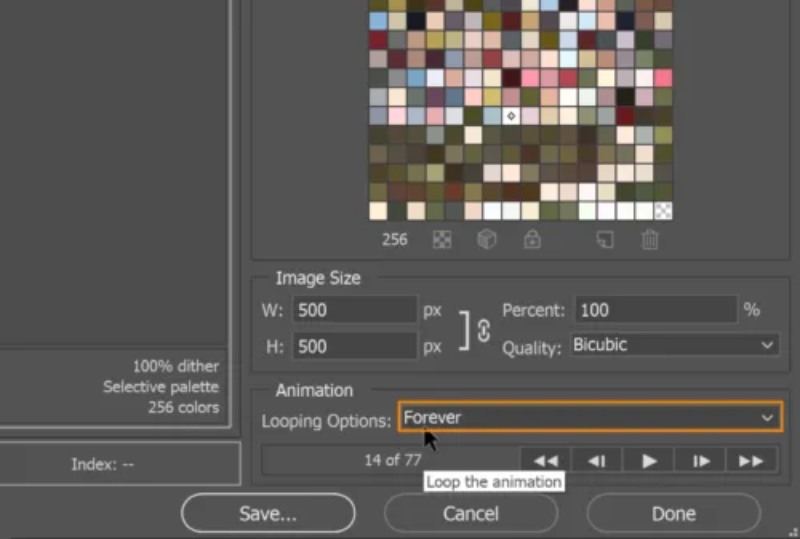Click the '14 of 77' frame counter
The width and height of the screenshot is (800, 539).
pos(392,460)
